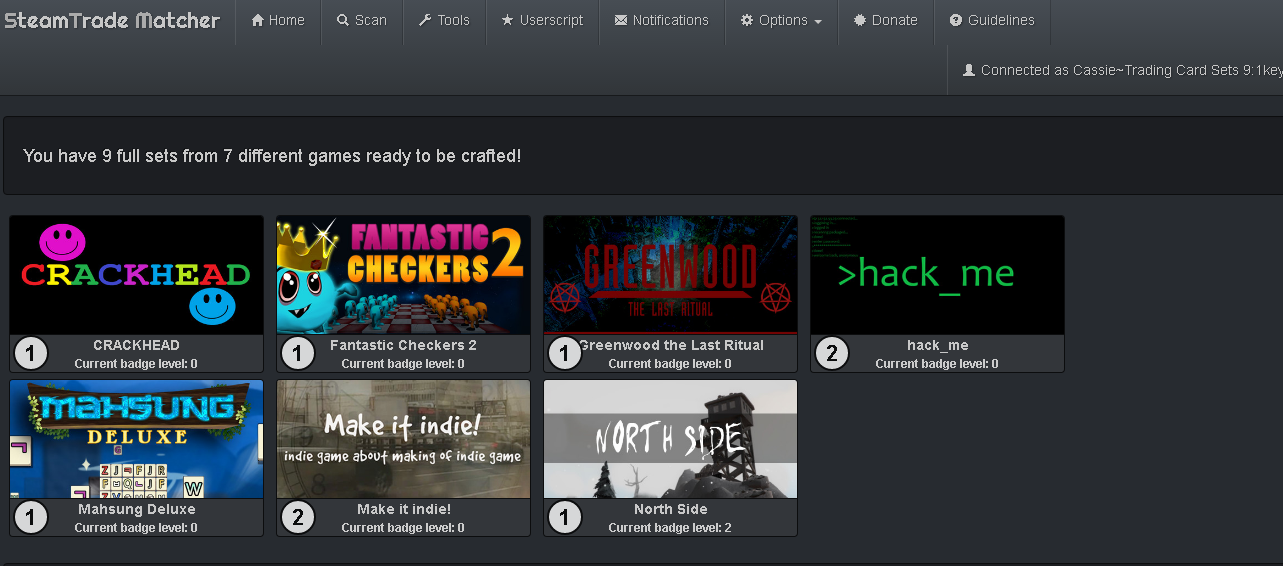1283x566 pixels.
Task: Click the envelope icon beside Notifications
Action: pyautogui.click(x=621, y=20)
